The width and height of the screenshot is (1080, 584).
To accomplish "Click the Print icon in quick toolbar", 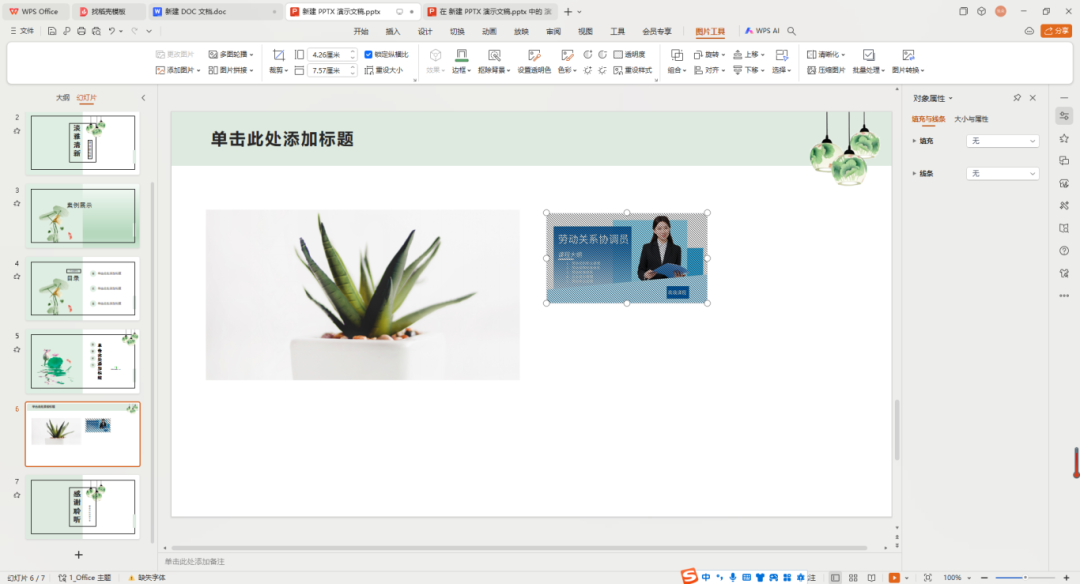I will pos(81,31).
